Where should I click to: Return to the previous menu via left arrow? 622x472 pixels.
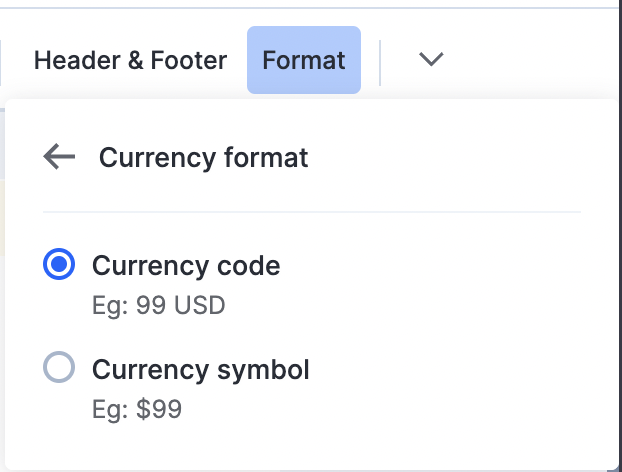[60, 157]
